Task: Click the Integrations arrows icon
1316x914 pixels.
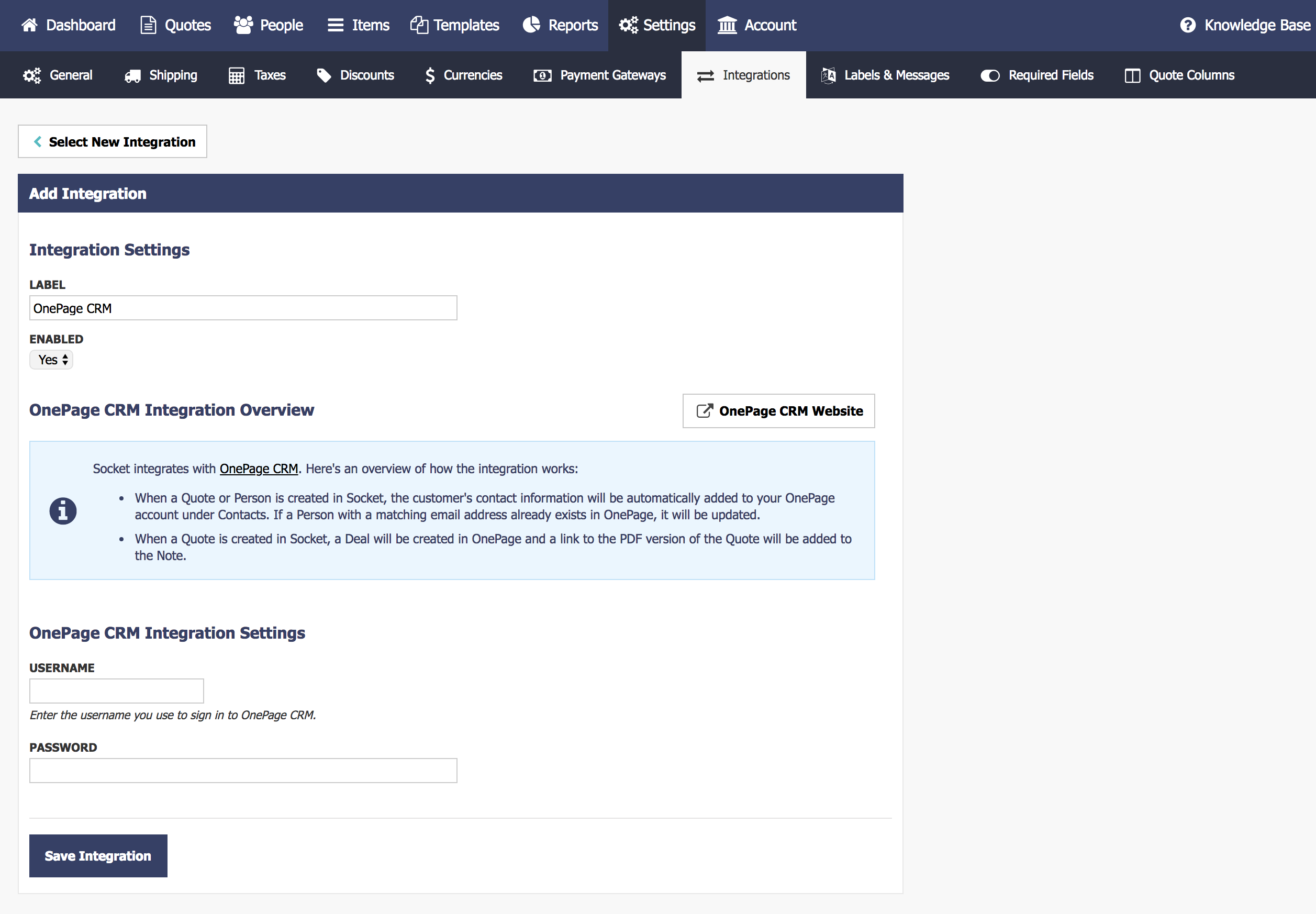Action: (x=706, y=75)
